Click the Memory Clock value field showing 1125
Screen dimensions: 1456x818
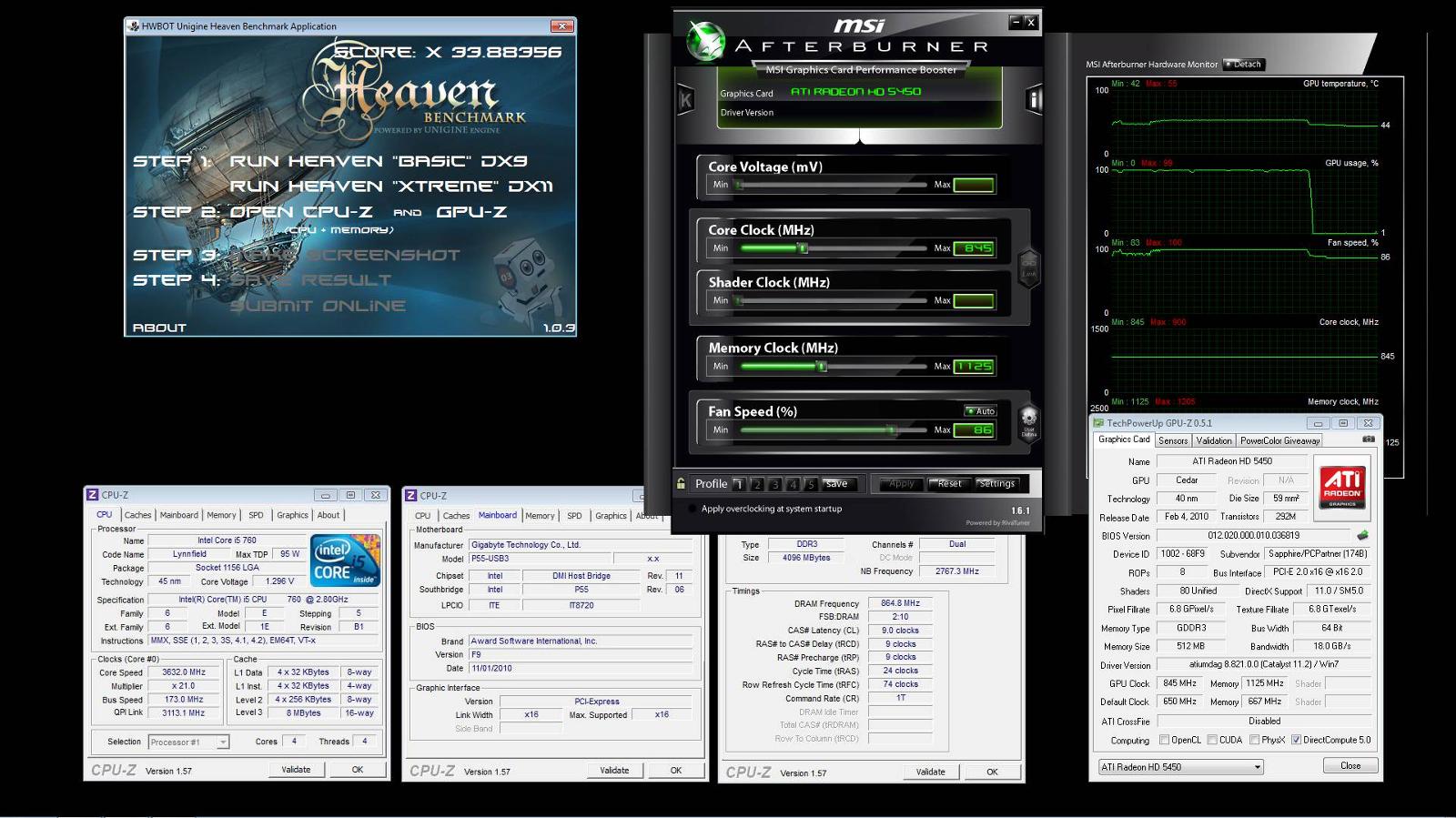pos(974,367)
